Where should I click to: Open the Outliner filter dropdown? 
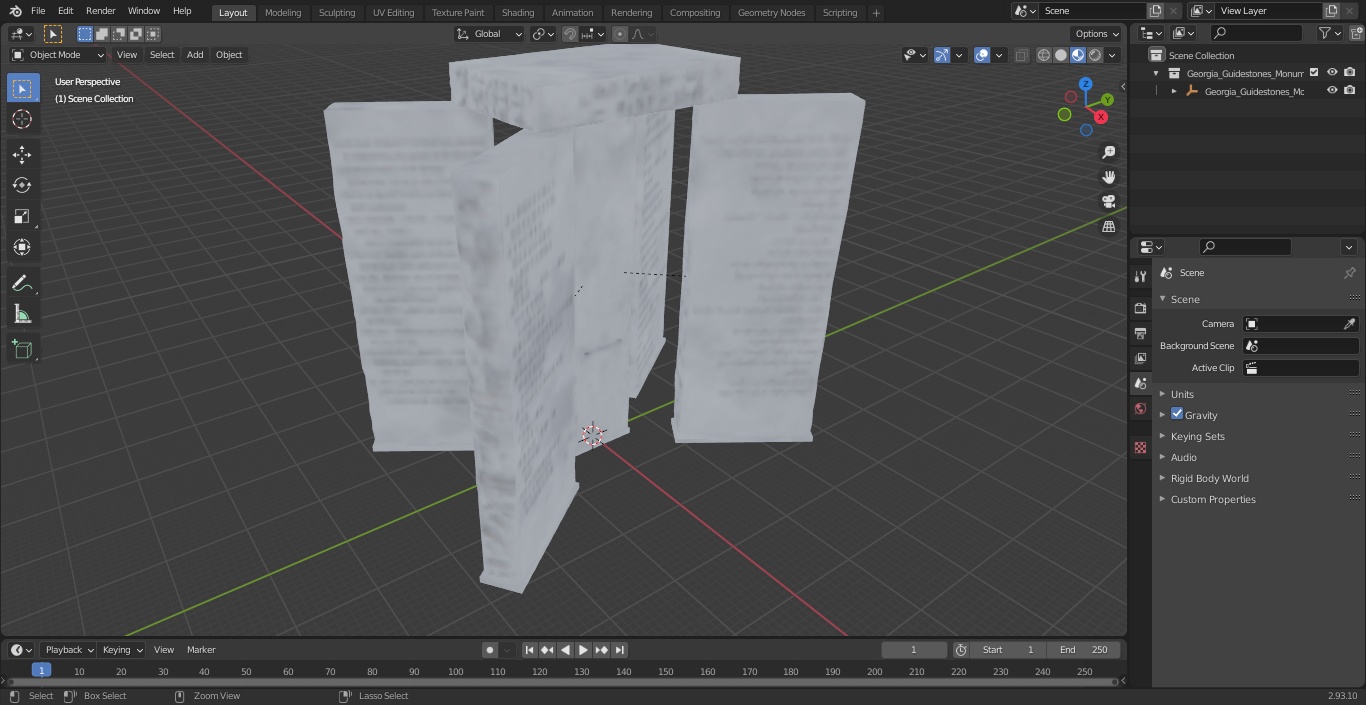point(1329,33)
